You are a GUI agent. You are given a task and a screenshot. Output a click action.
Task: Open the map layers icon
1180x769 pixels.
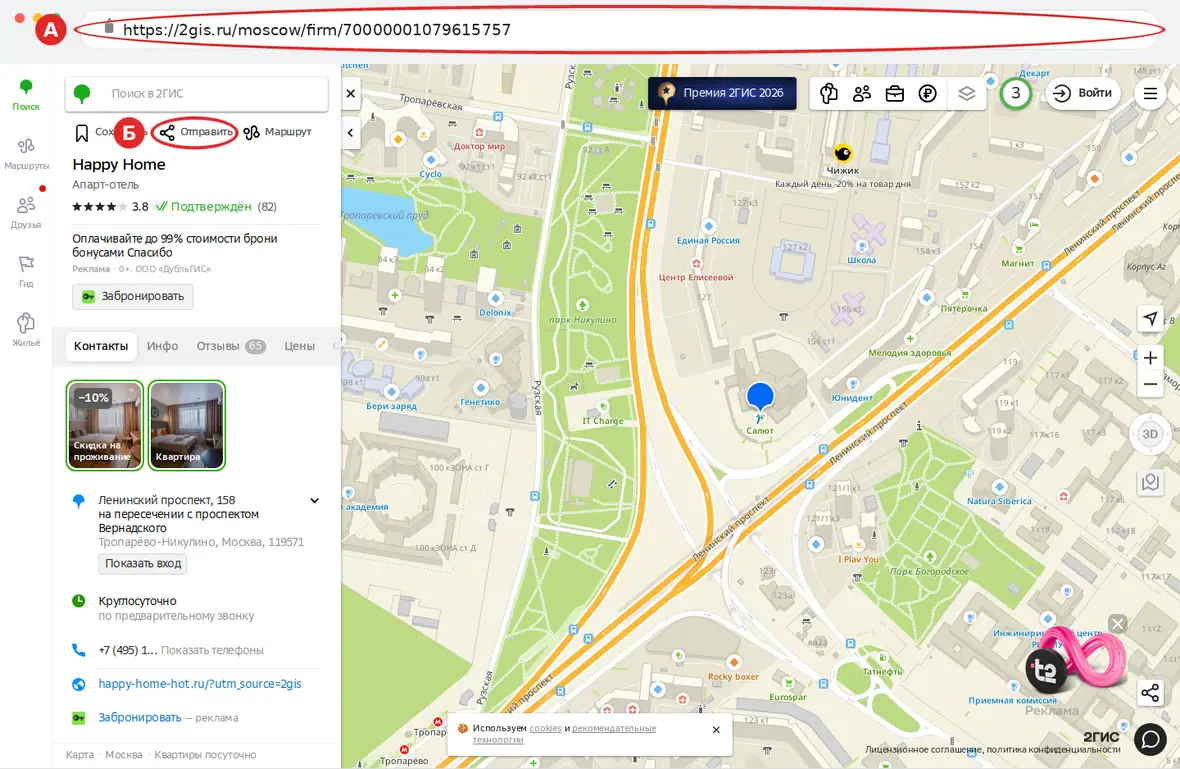pyautogui.click(x=966, y=93)
